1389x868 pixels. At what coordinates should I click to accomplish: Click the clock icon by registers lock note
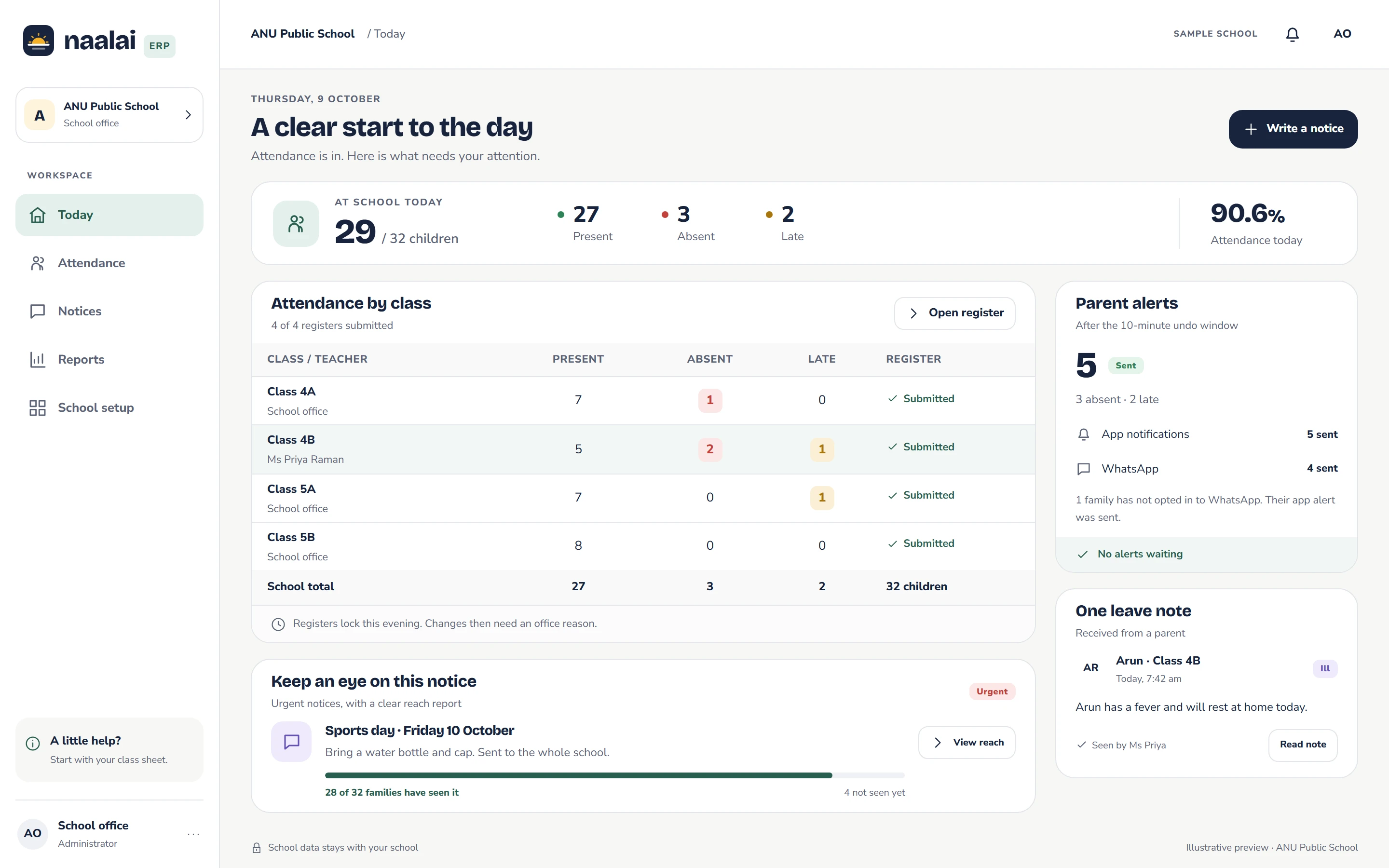point(278,624)
